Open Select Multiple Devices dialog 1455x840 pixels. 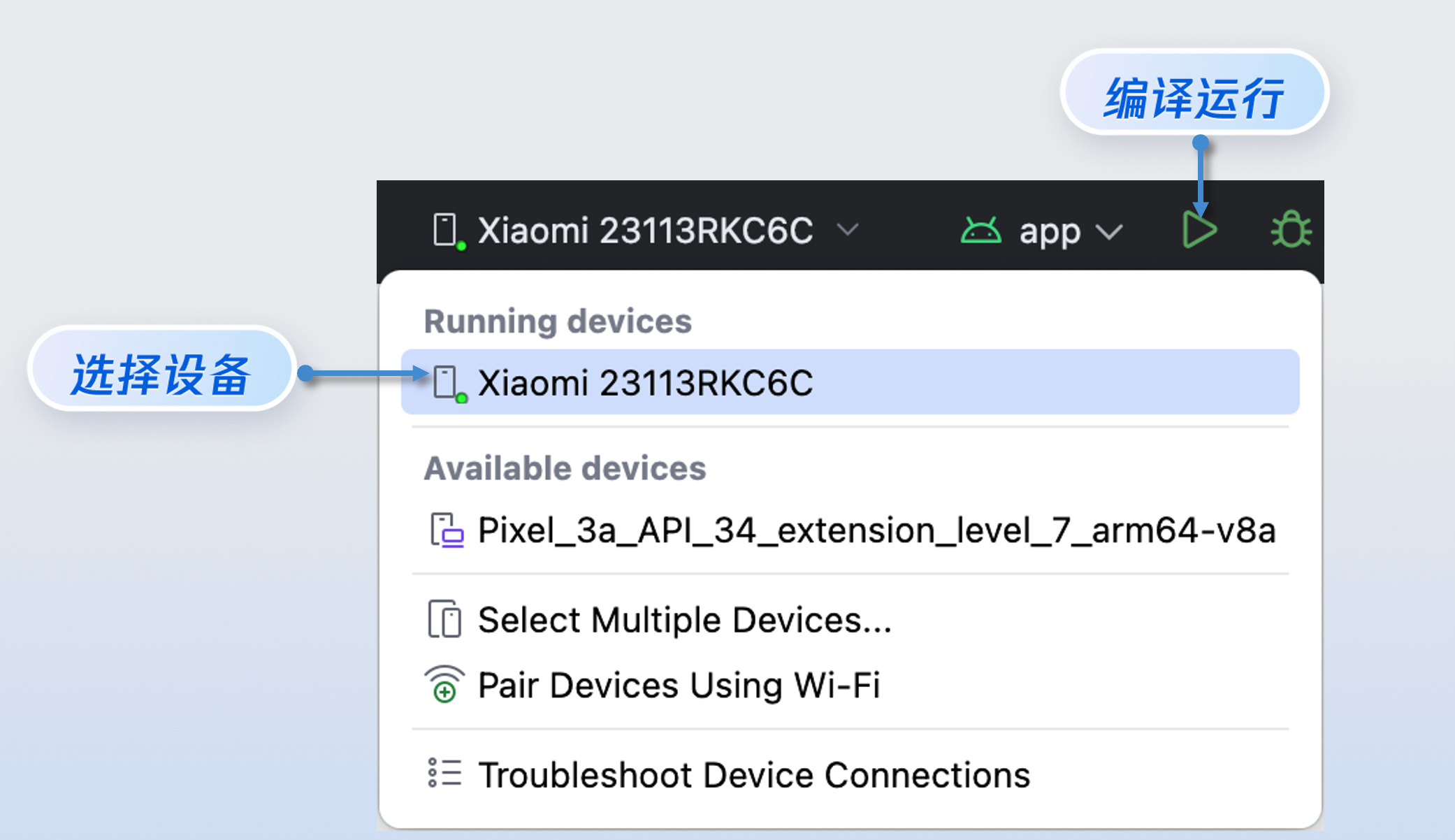[x=684, y=620]
